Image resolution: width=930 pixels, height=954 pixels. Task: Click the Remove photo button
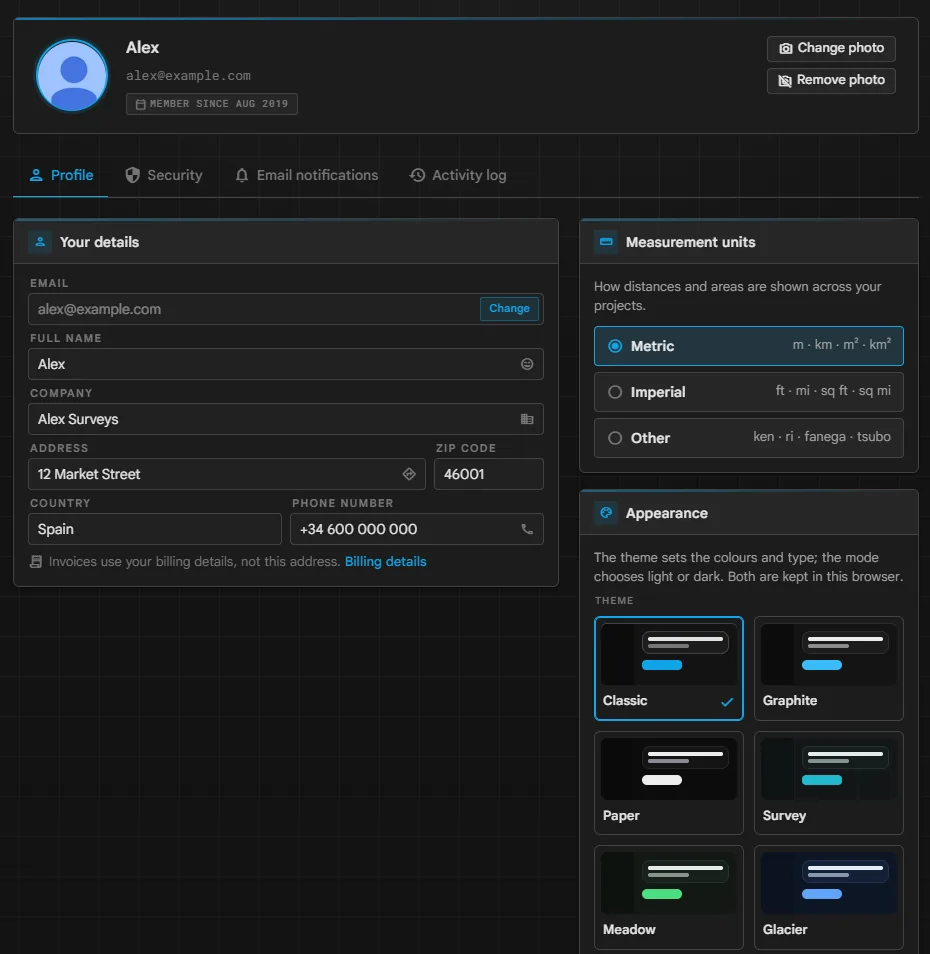831,80
